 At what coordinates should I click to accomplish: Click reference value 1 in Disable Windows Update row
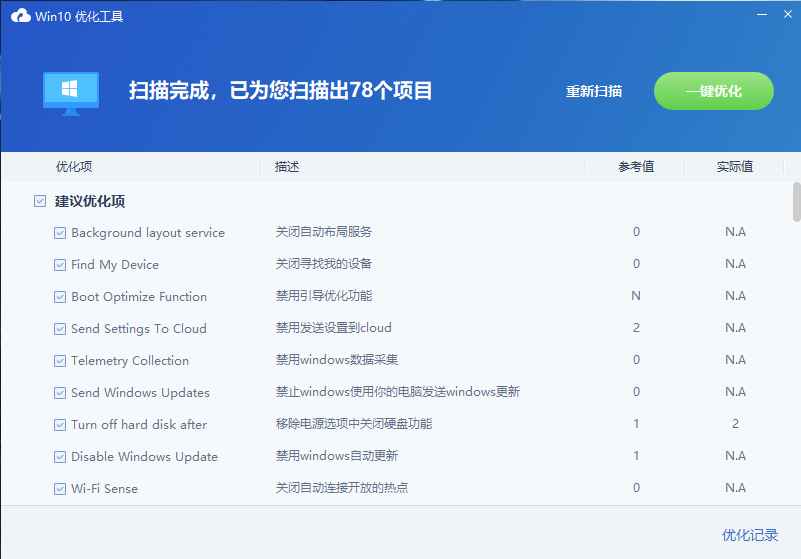[636, 455]
